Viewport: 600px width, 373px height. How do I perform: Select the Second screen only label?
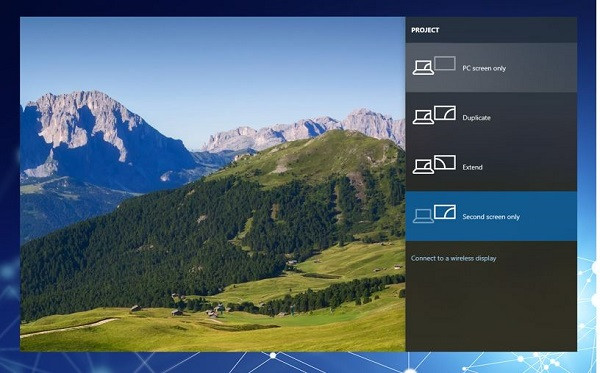pos(491,217)
